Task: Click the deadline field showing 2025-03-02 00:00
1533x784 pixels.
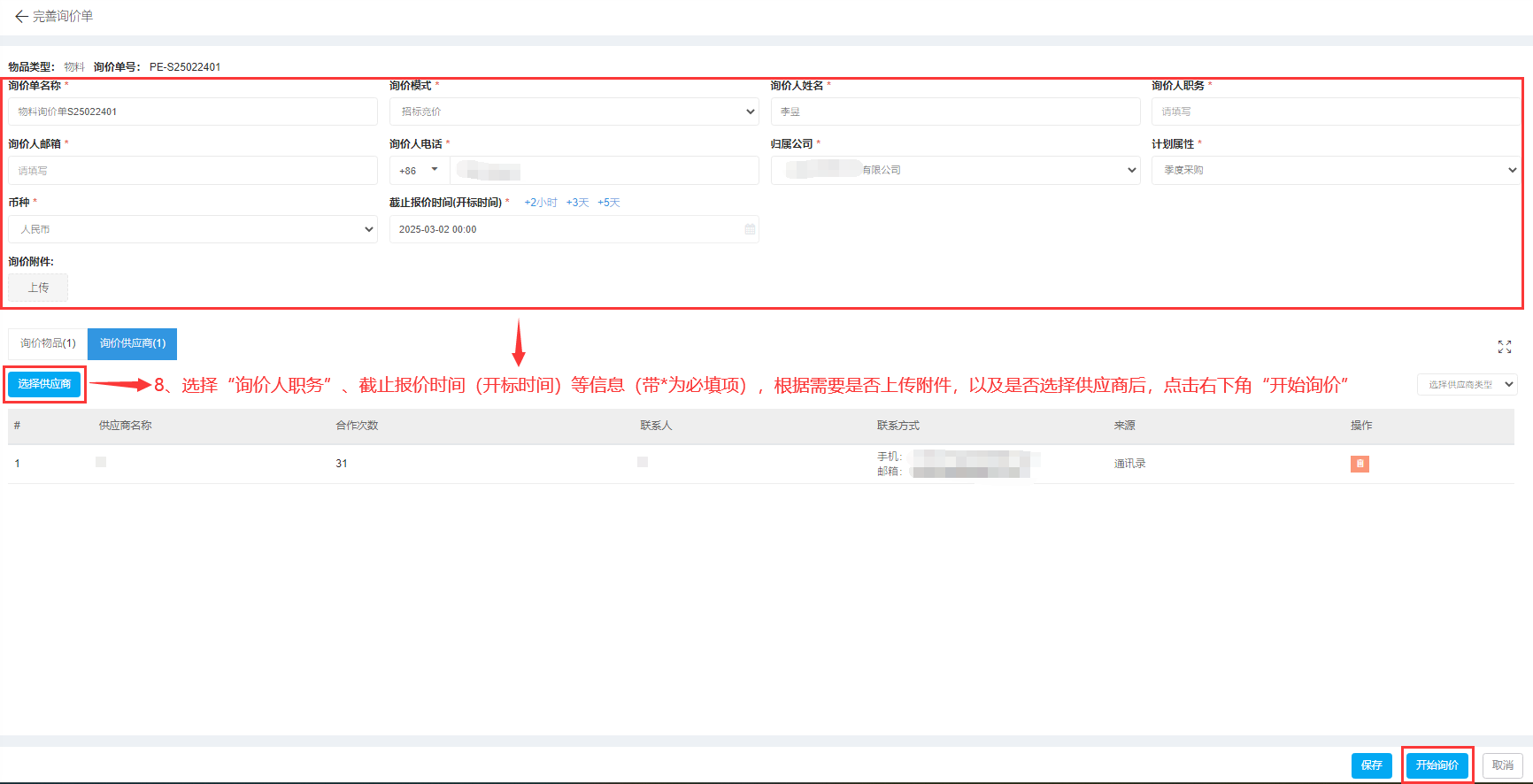Action: (x=574, y=229)
